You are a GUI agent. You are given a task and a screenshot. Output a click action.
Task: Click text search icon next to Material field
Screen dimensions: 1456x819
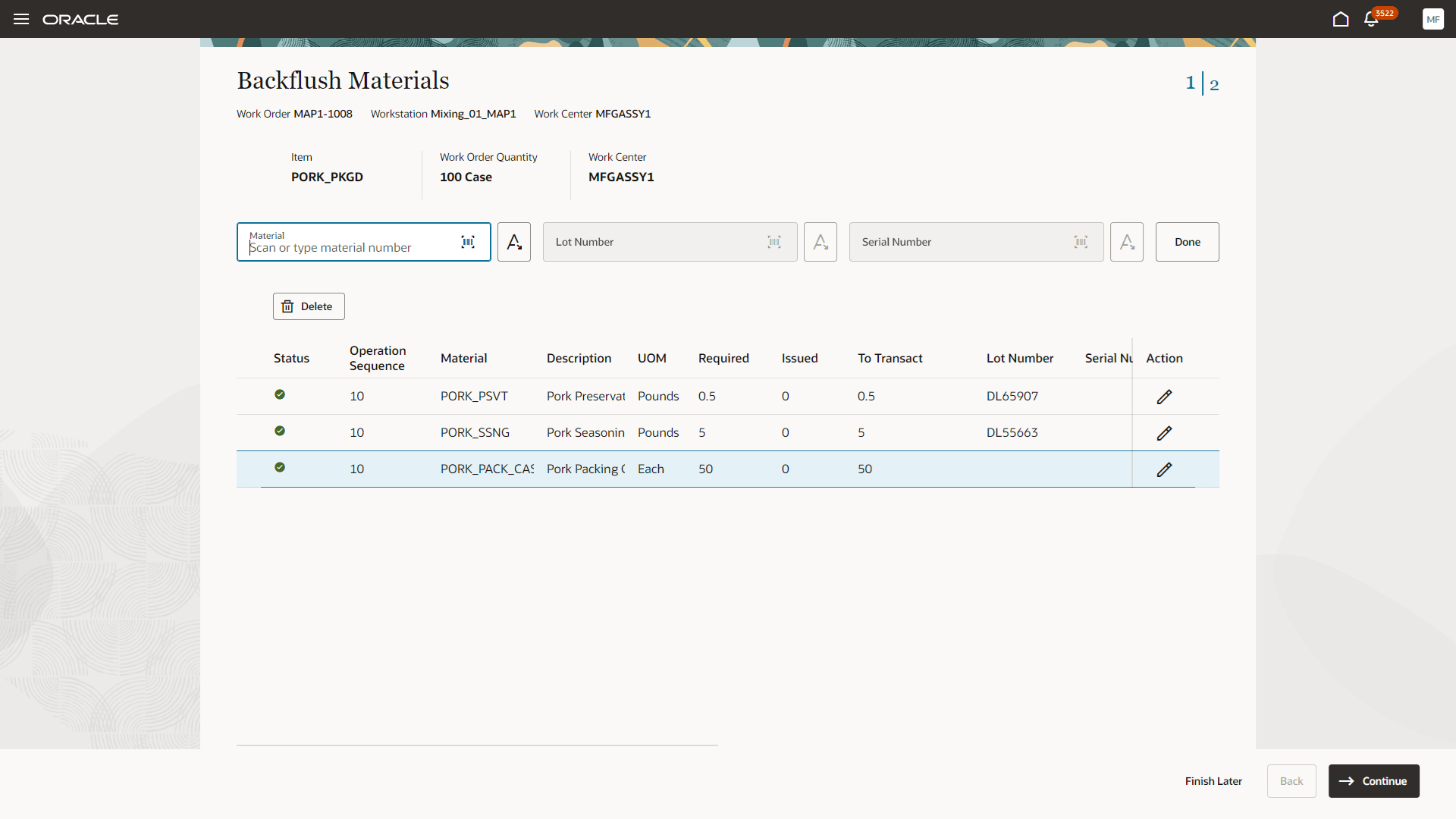point(514,242)
